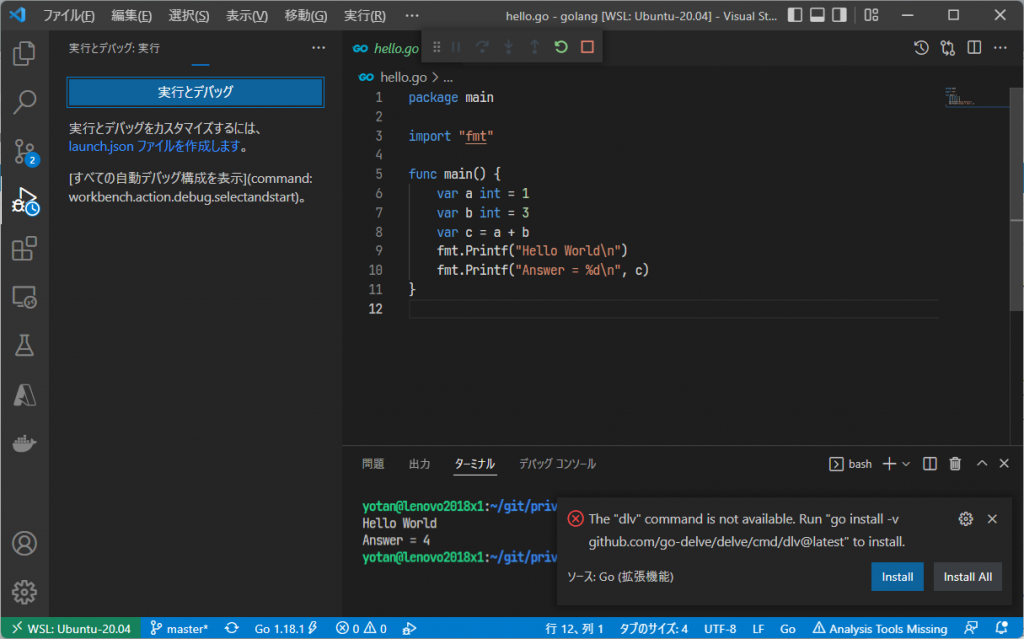
Task: Click the Analysis Tools Missing warning
Action: pos(880,629)
